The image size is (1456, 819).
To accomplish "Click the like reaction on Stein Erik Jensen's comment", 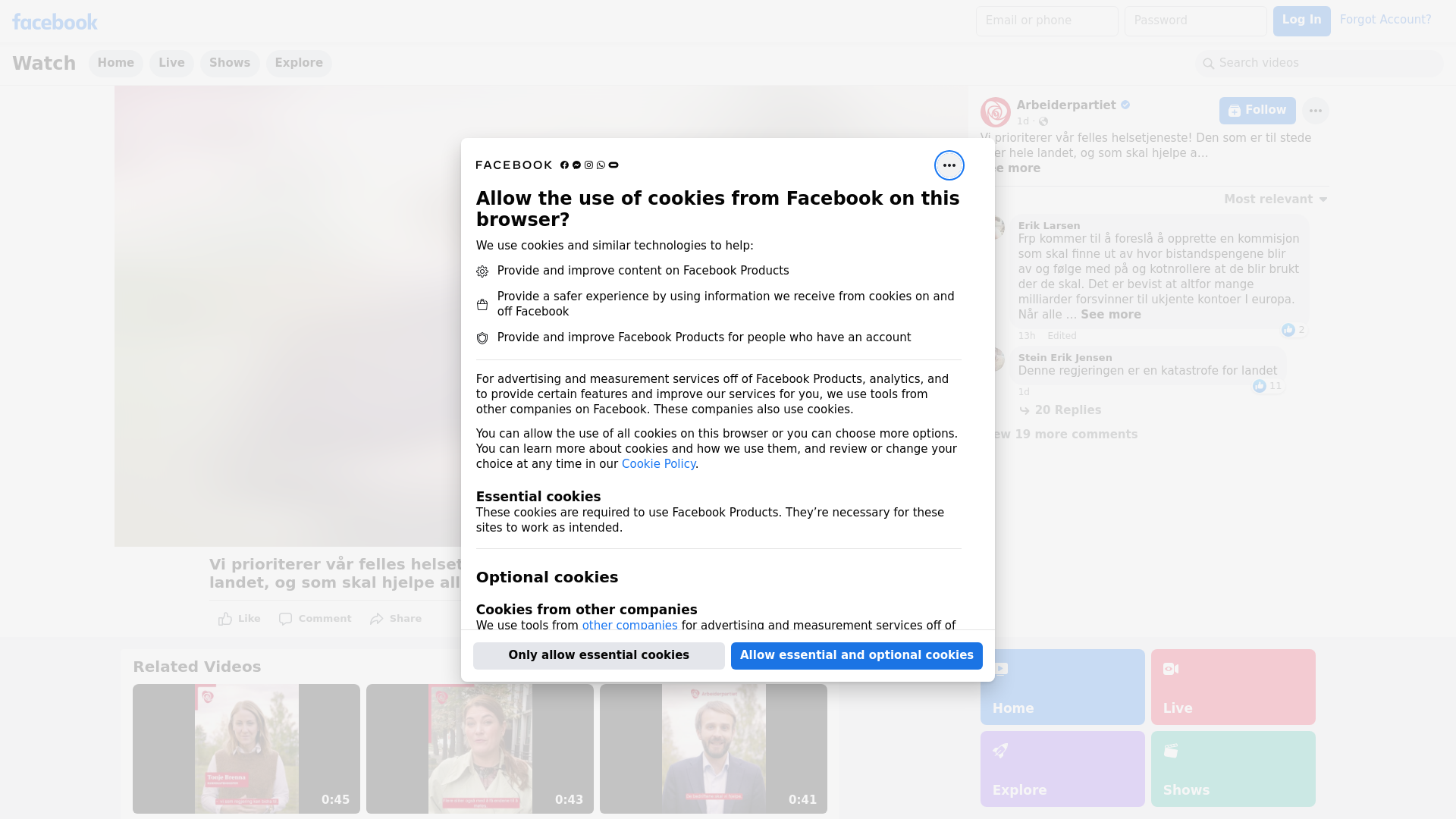I will pyautogui.click(x=1259, y=386).
